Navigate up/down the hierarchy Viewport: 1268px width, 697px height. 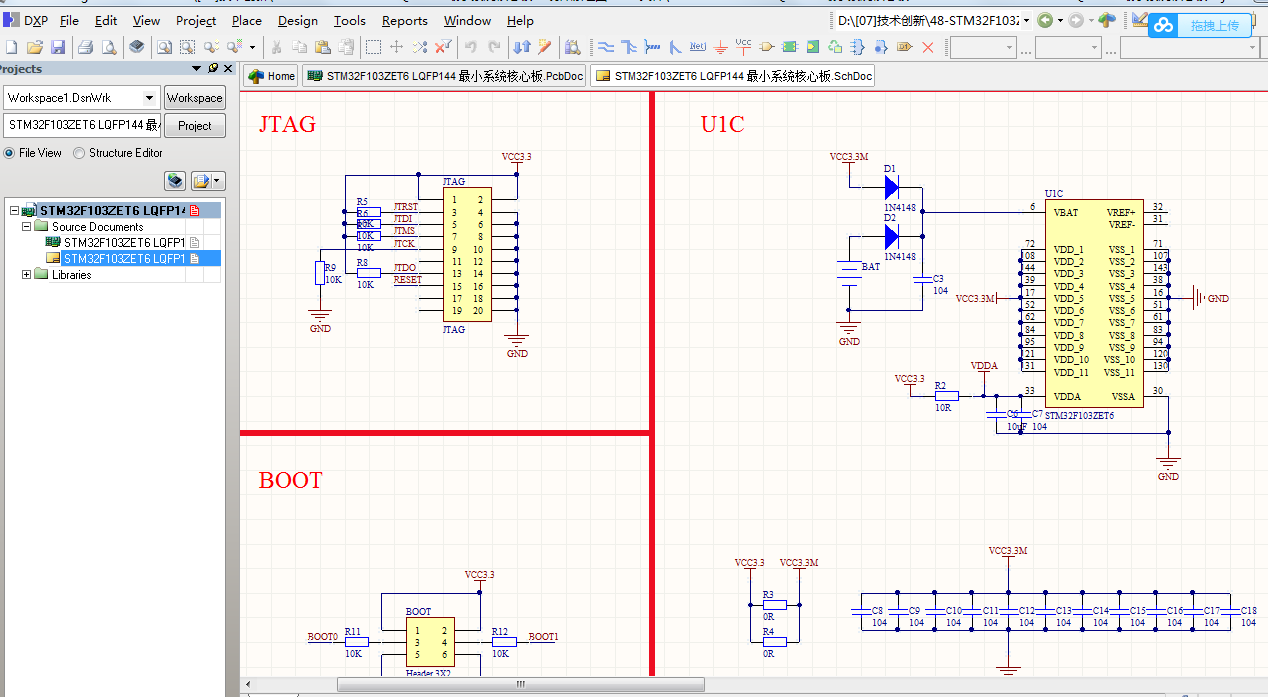(x=522, y=47)
